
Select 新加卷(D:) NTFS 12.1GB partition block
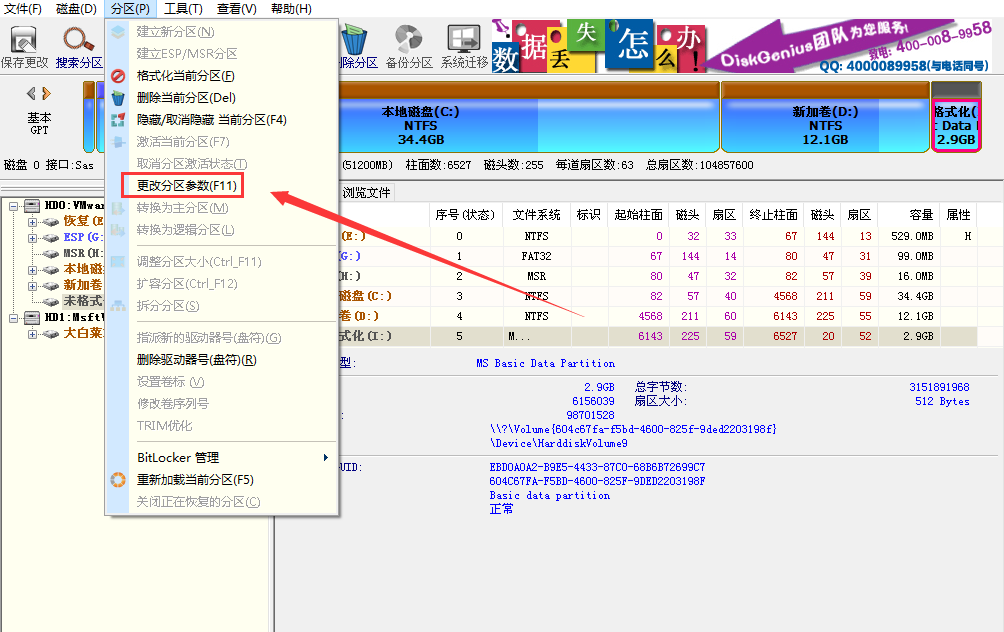coord(825,117)
